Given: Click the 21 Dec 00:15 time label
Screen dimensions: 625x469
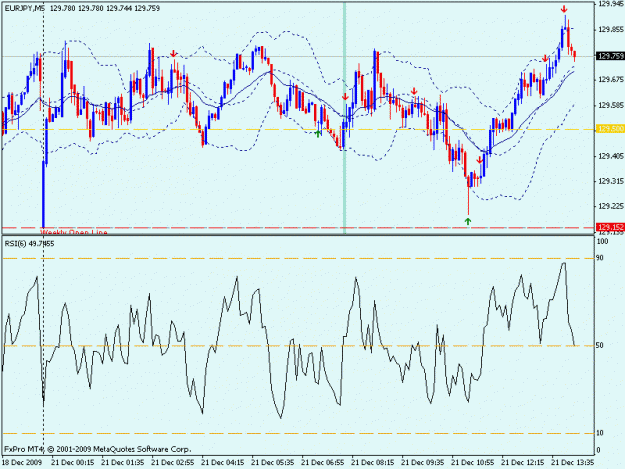Looking at the screenshot, I should pyautogui.click(x=72, y=462).
